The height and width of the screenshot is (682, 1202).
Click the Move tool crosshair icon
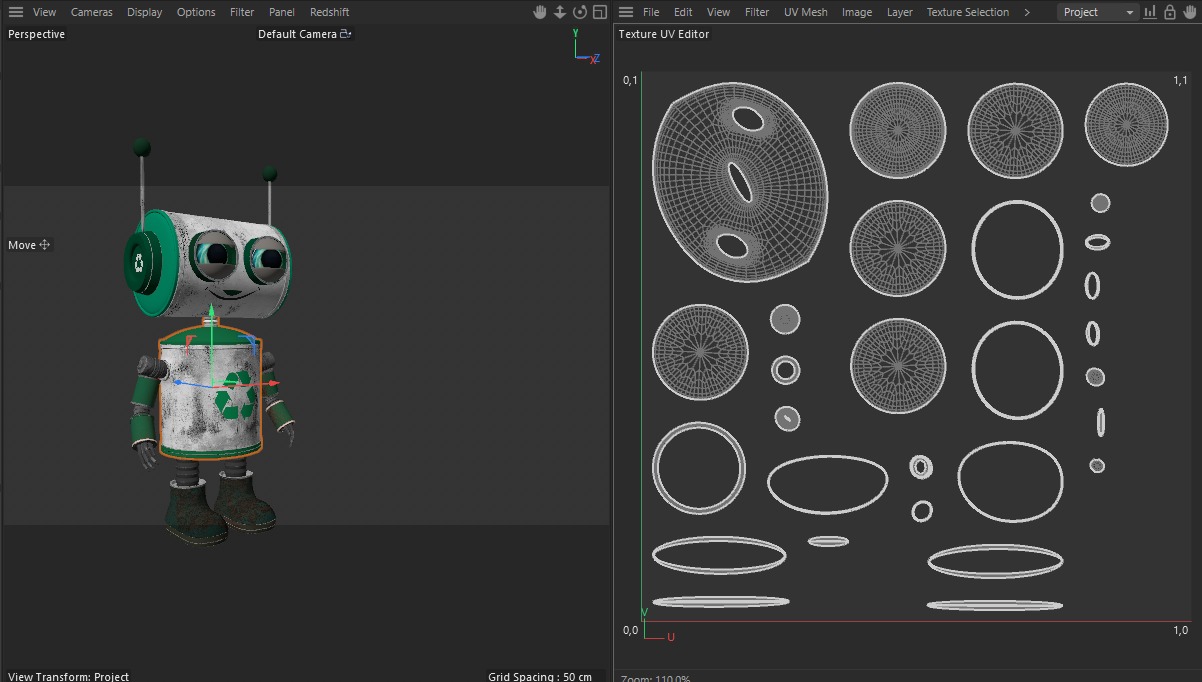tap(44, 245)
